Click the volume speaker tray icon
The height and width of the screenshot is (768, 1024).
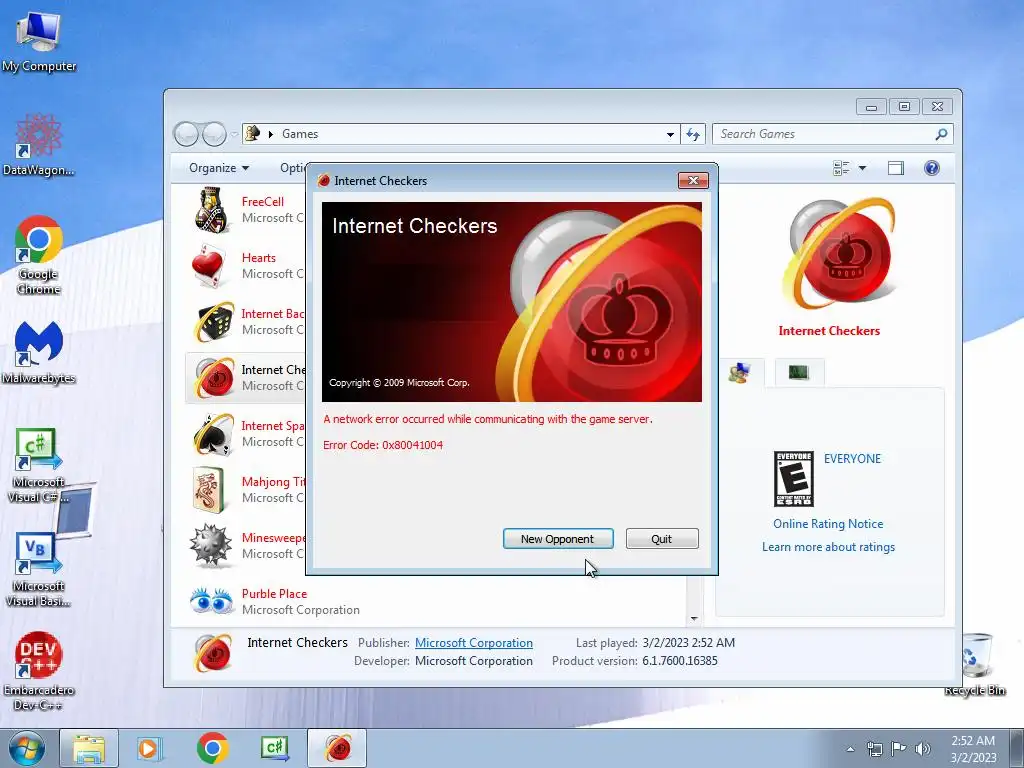tap(923, 748)
